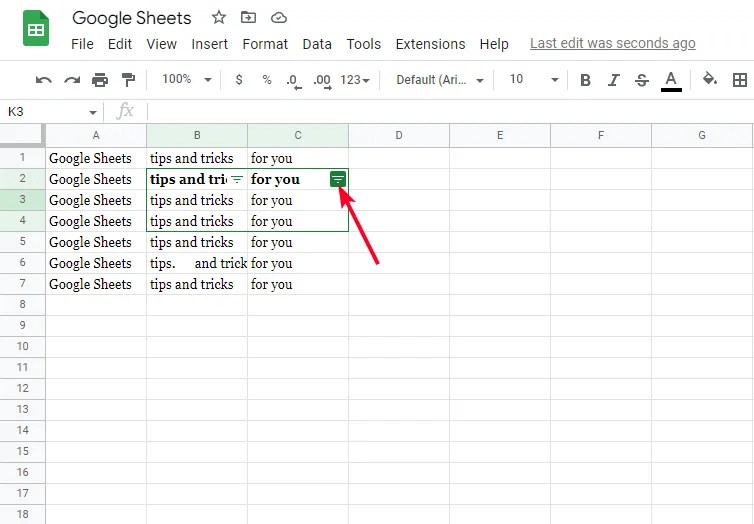
Task: Select cell C7 'for you'
Action: [298, 284]
